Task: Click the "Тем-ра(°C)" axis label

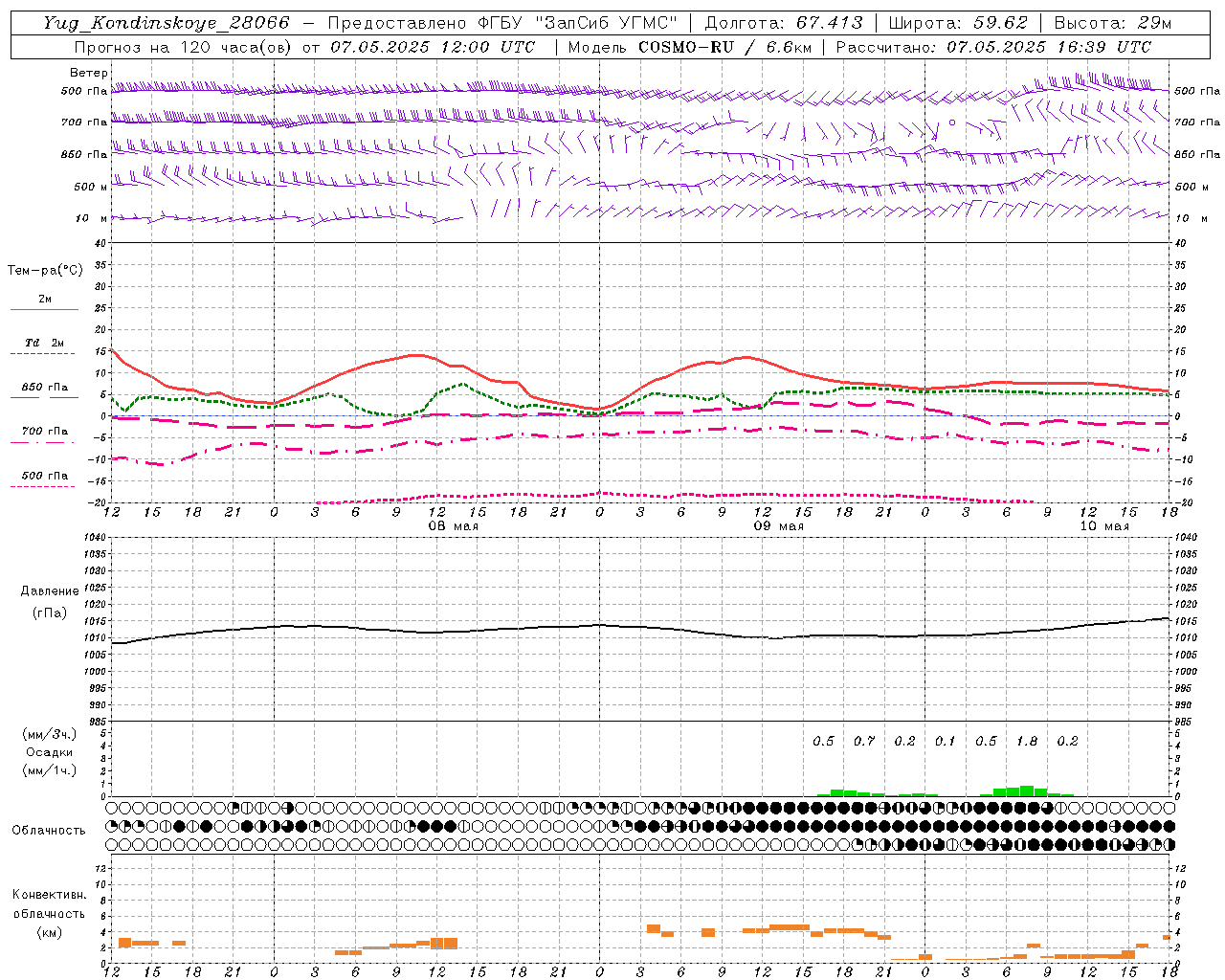Action: pyautogui.click(x=45, y=271)
